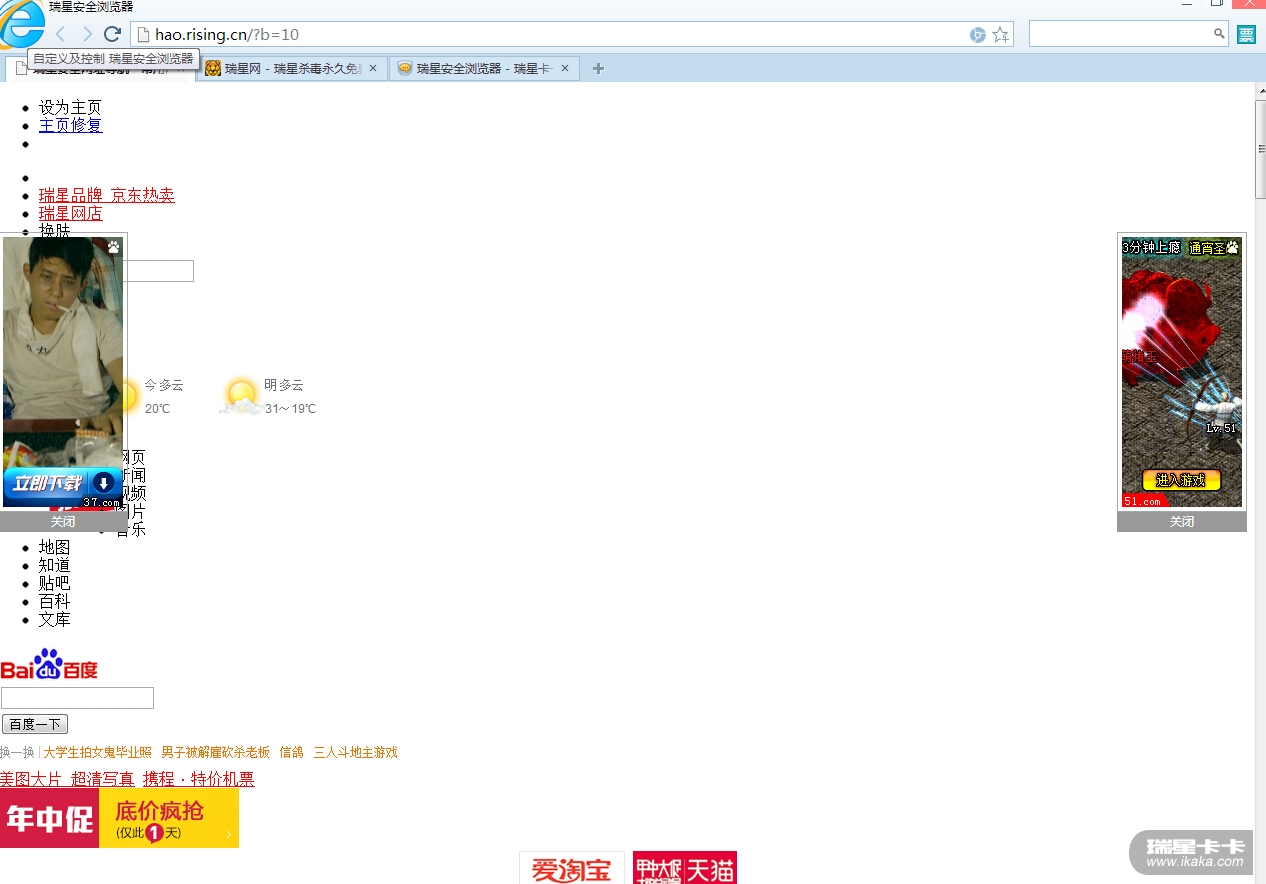Open the 三人斗地主游戏 link
1266x884 pixels.
coord(355,752)
